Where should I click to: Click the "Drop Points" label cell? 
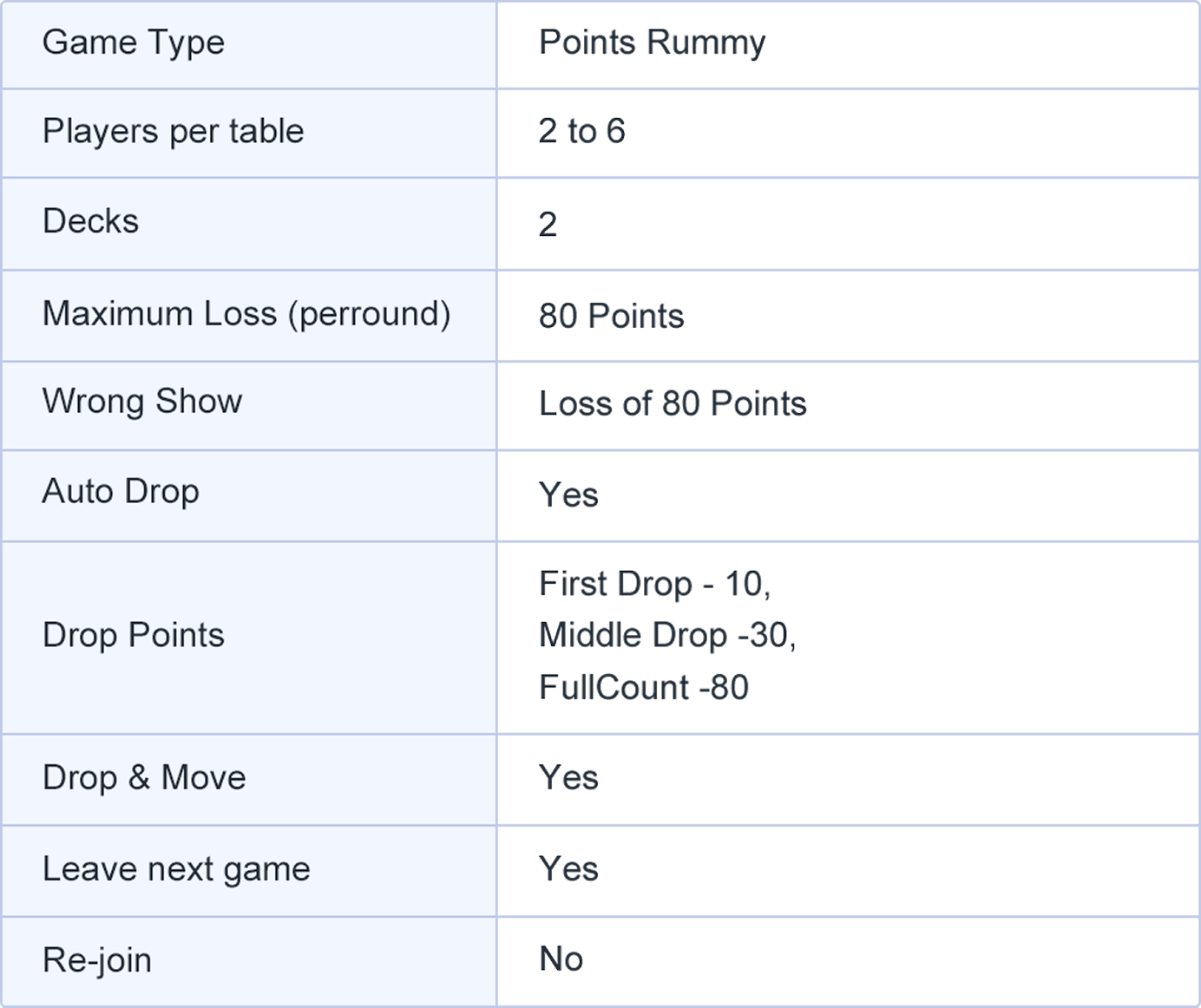point(134,636)
